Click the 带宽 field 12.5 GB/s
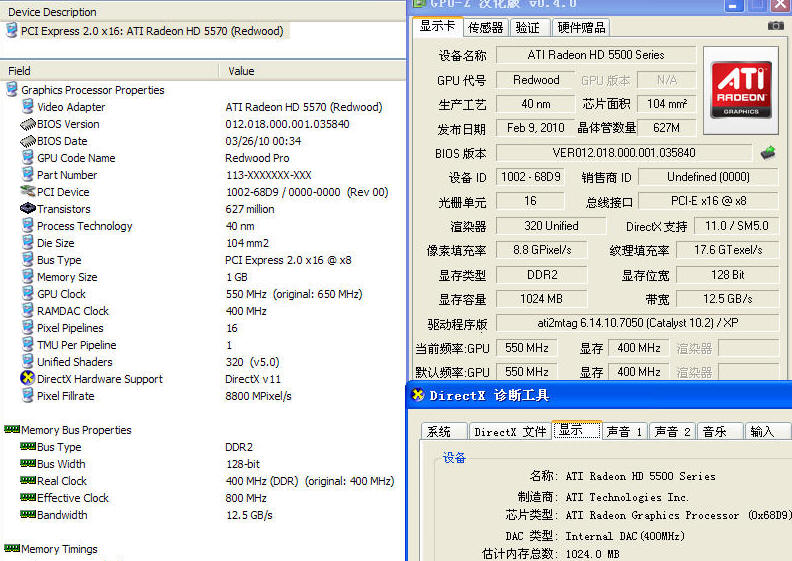The image size is (792, 561). (x=727, y=298)
